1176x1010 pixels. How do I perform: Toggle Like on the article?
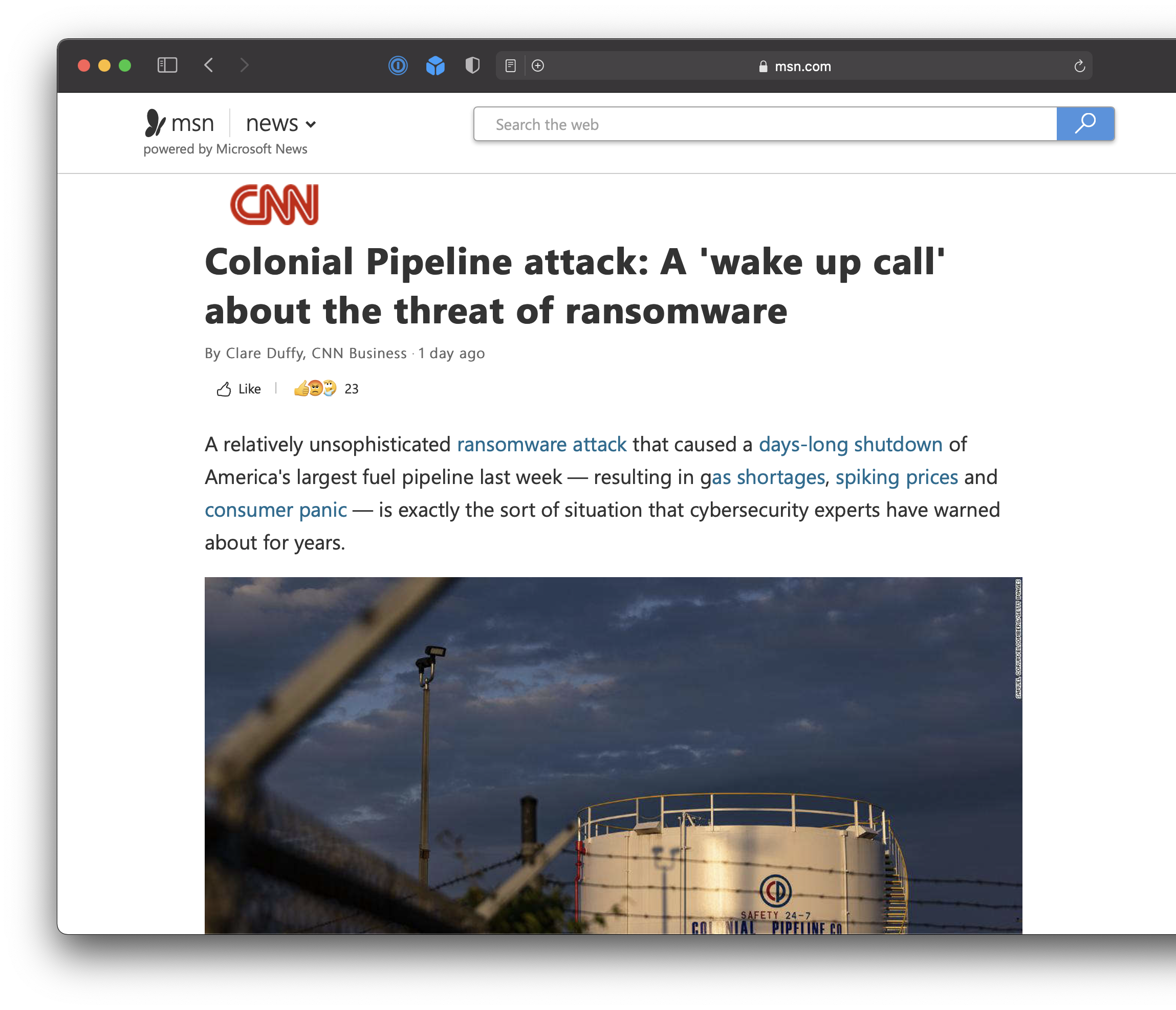tap(239, 389)
